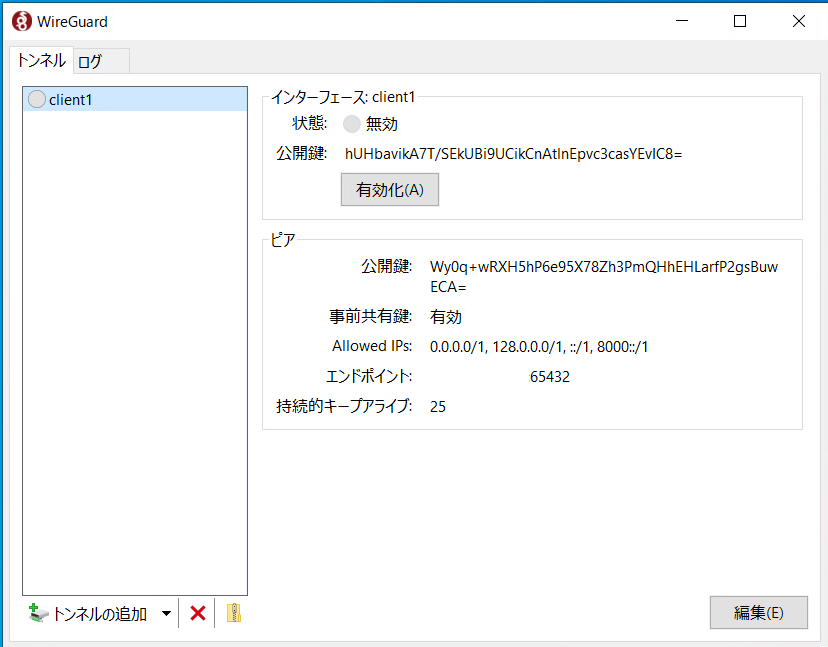This screenshot has height=647, width=828.
Task: Click the 事前共有鍵 value 有効
Action: 446,316
